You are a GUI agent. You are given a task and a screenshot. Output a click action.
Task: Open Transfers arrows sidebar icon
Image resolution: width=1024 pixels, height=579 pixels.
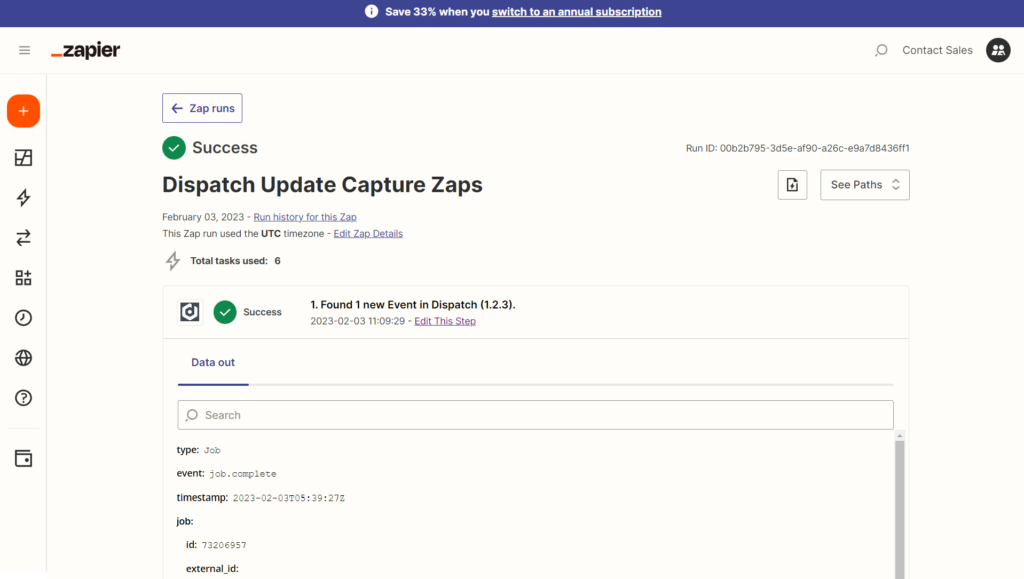(x=23, y=238)
